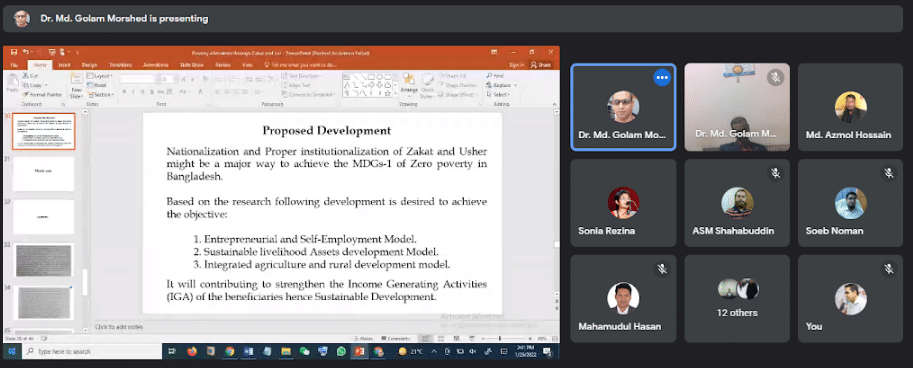Click muted microphone icon on Soeb Noman tile
Image resolution: width=913 pixels, height=368 pixels.
(x=889, y=173)
